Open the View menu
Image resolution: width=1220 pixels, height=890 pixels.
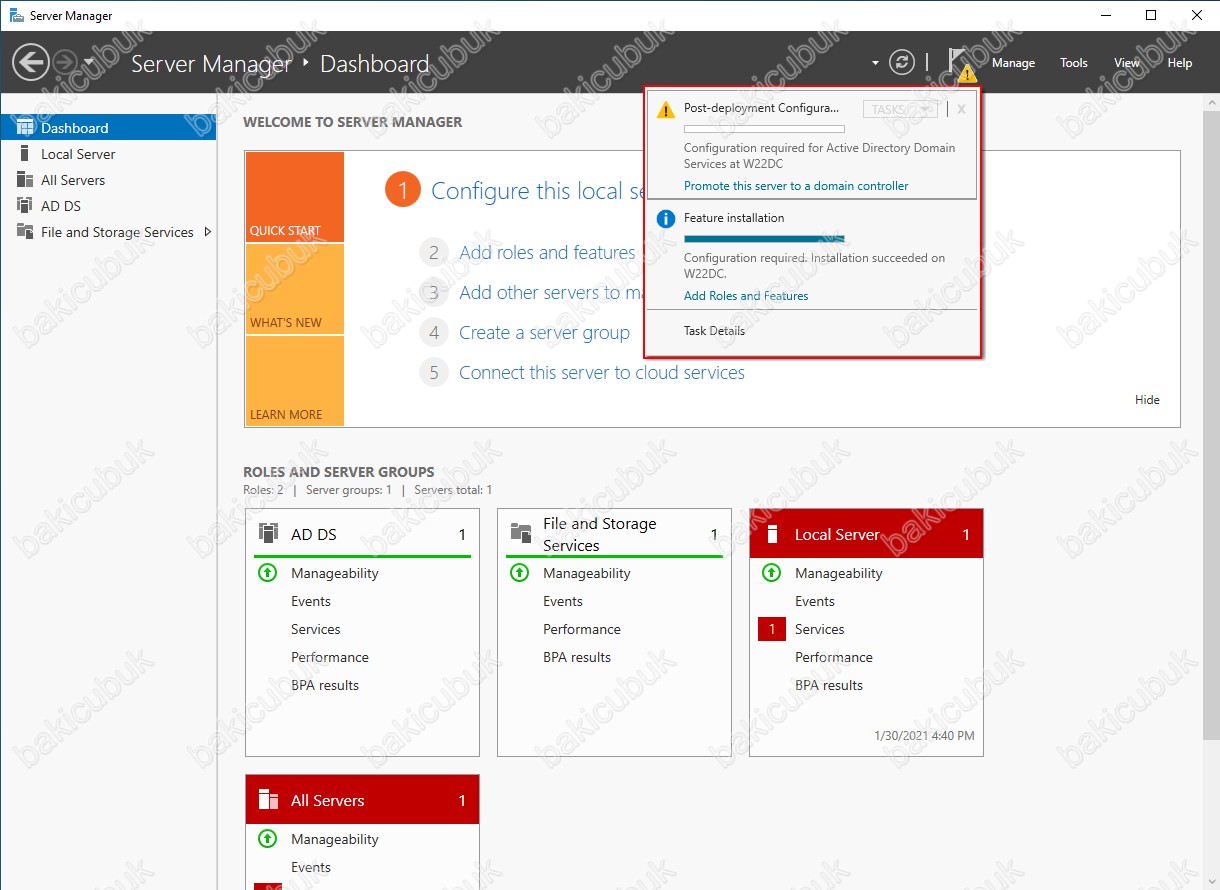1127,63
